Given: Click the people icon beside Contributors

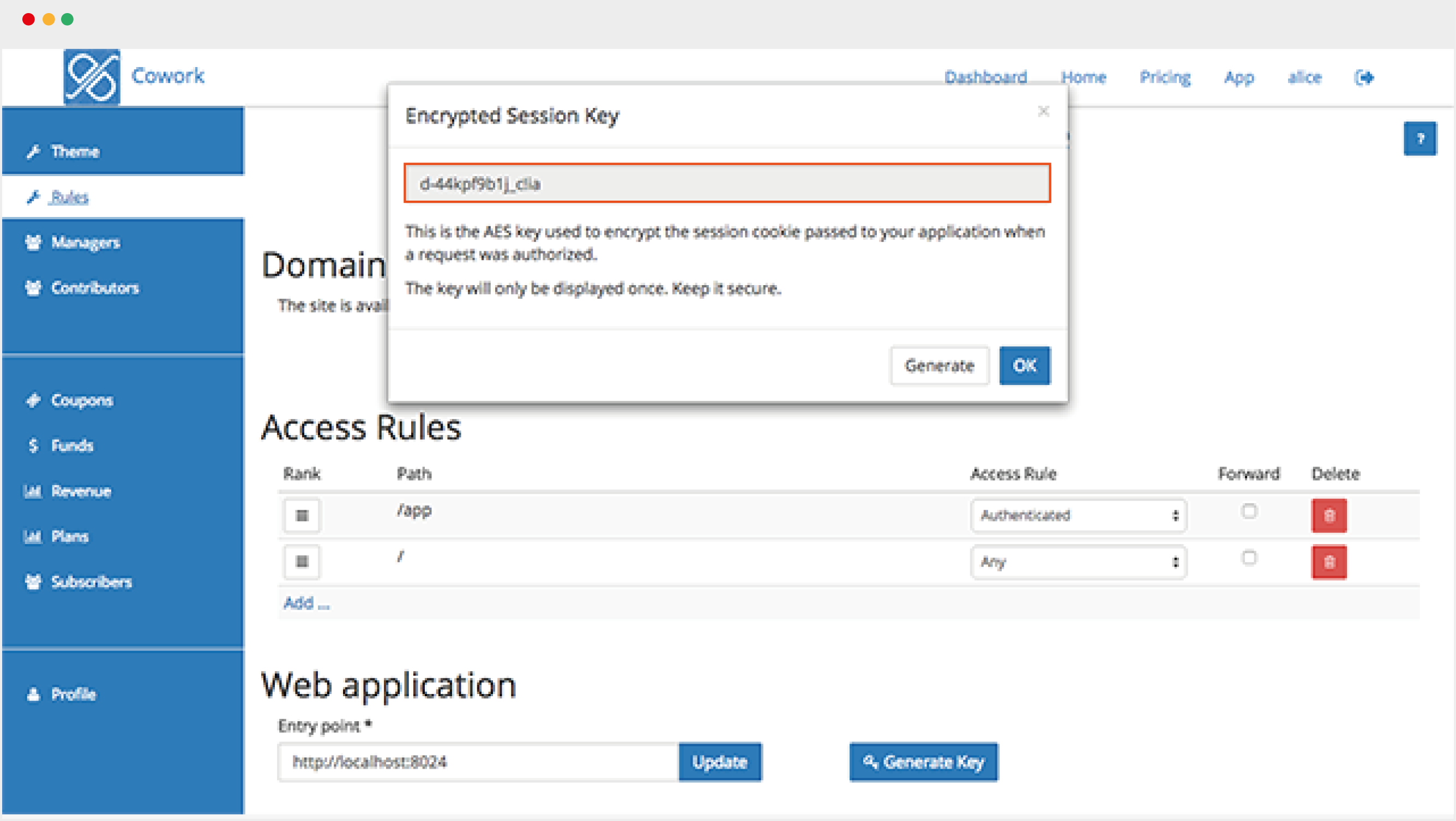Looking at the screenshot, I should (33, 288).
